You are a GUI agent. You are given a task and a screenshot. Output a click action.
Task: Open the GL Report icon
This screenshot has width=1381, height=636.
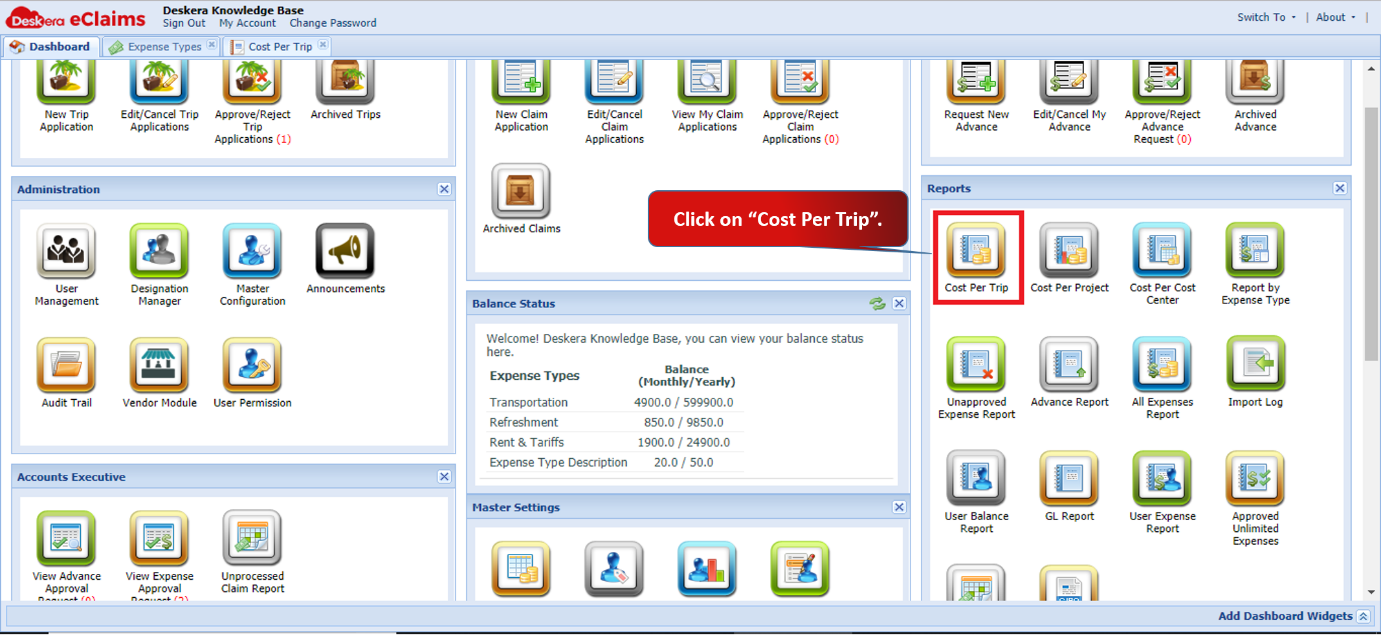1069,478
